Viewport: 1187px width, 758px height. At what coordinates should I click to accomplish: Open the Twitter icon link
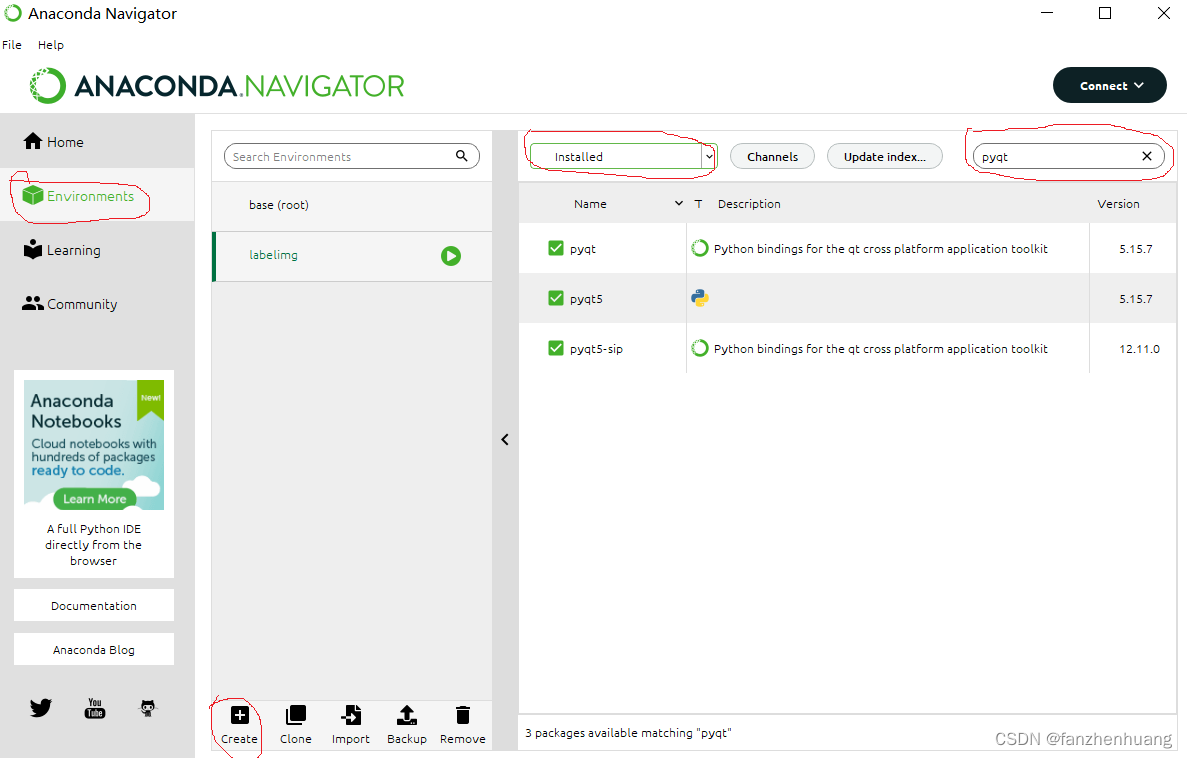point(41,708)
